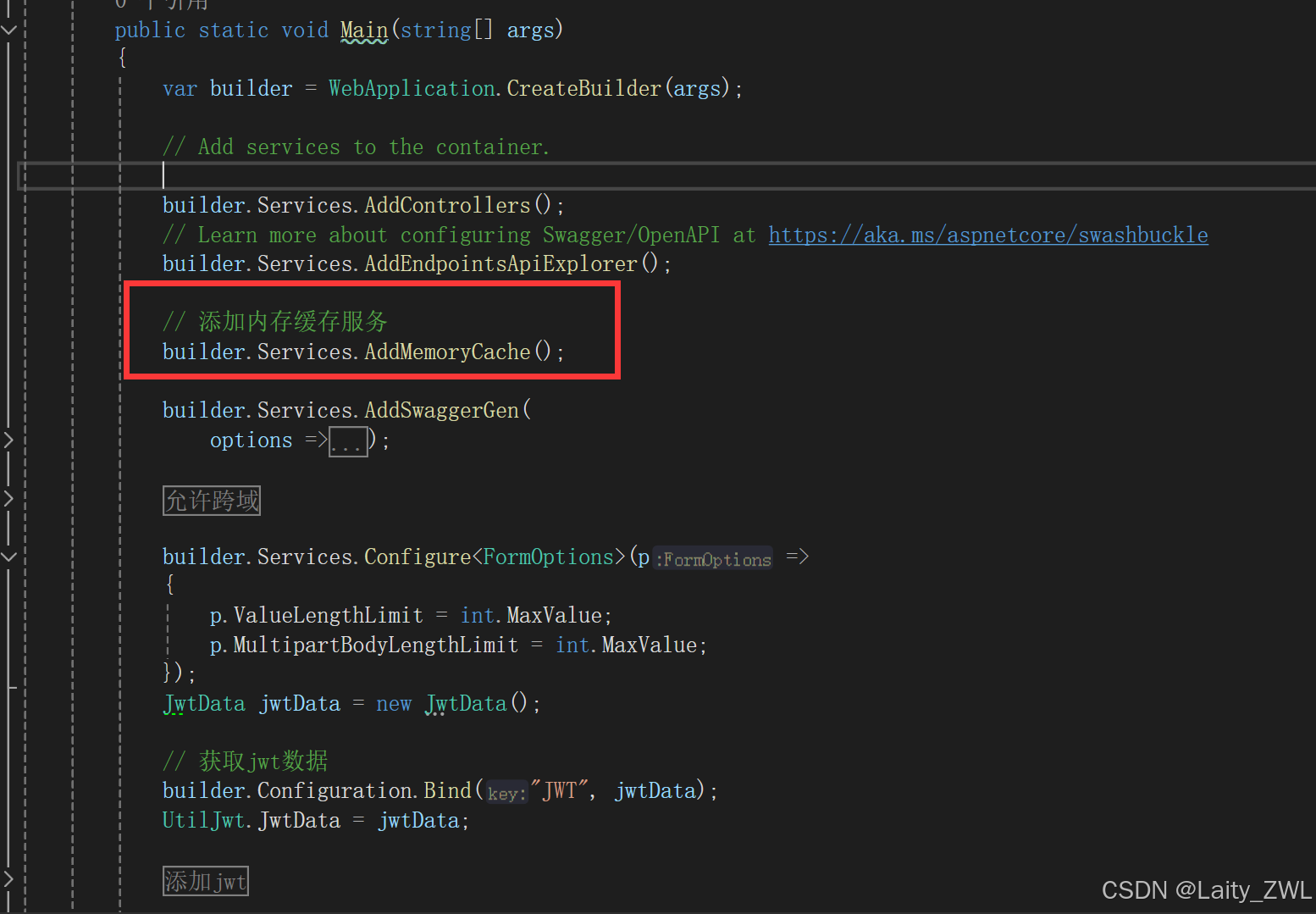
Task: Click the AddMemoryCache() method call
Action: tap(448, 352)
